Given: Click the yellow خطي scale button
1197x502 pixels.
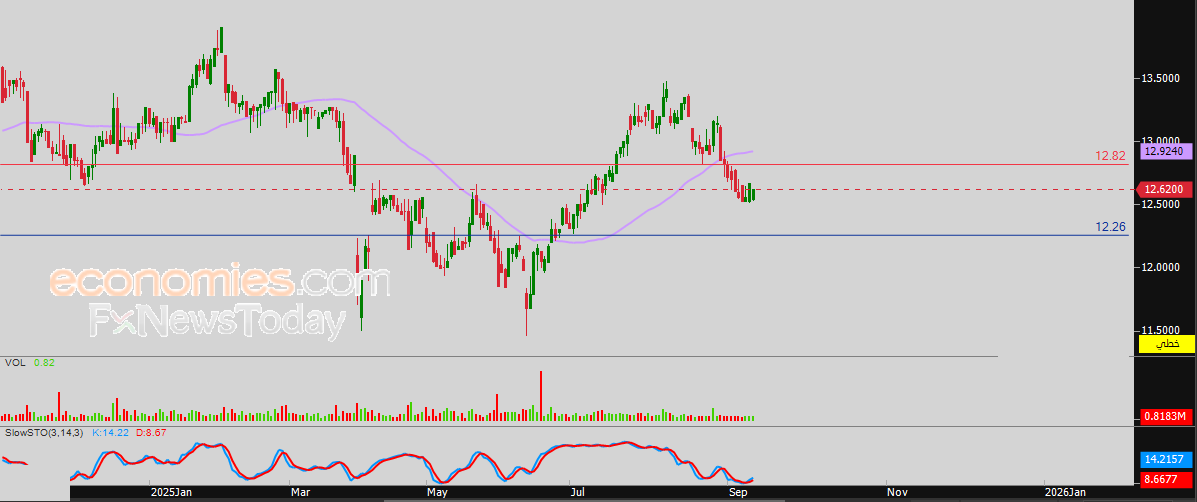Looking at the screenshot, I should coord(1166,344).
